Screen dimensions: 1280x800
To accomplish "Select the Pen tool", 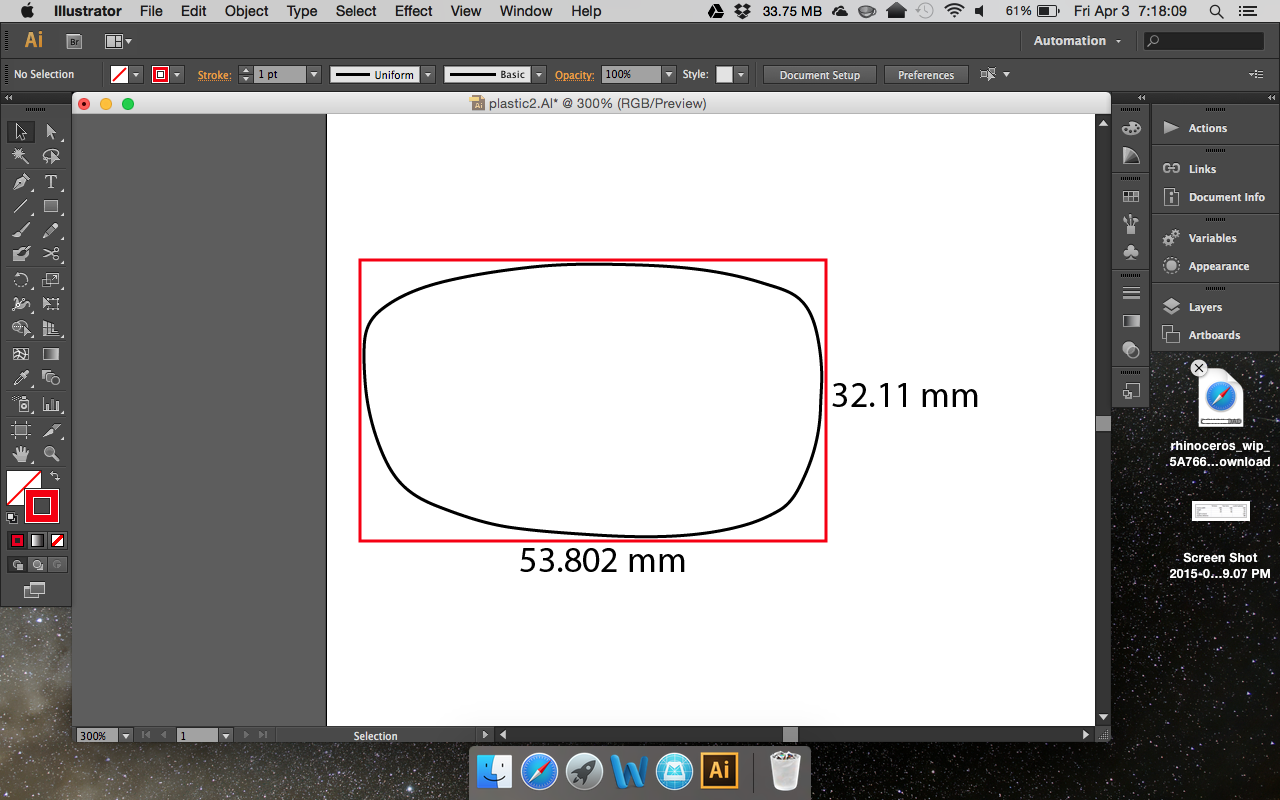I will point(20,182).
